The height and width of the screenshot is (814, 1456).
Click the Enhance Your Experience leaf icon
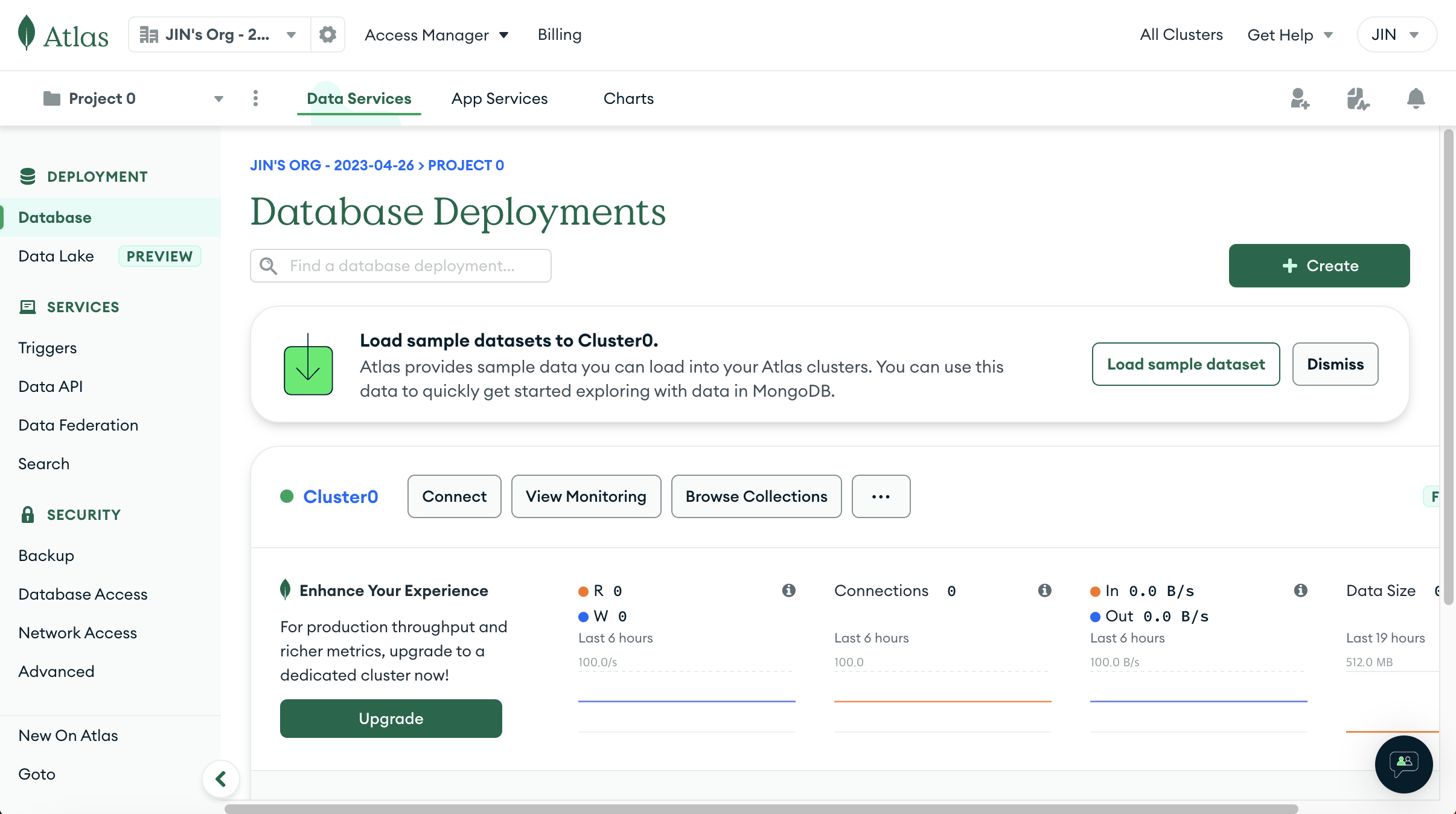click(x=286, y=589)
